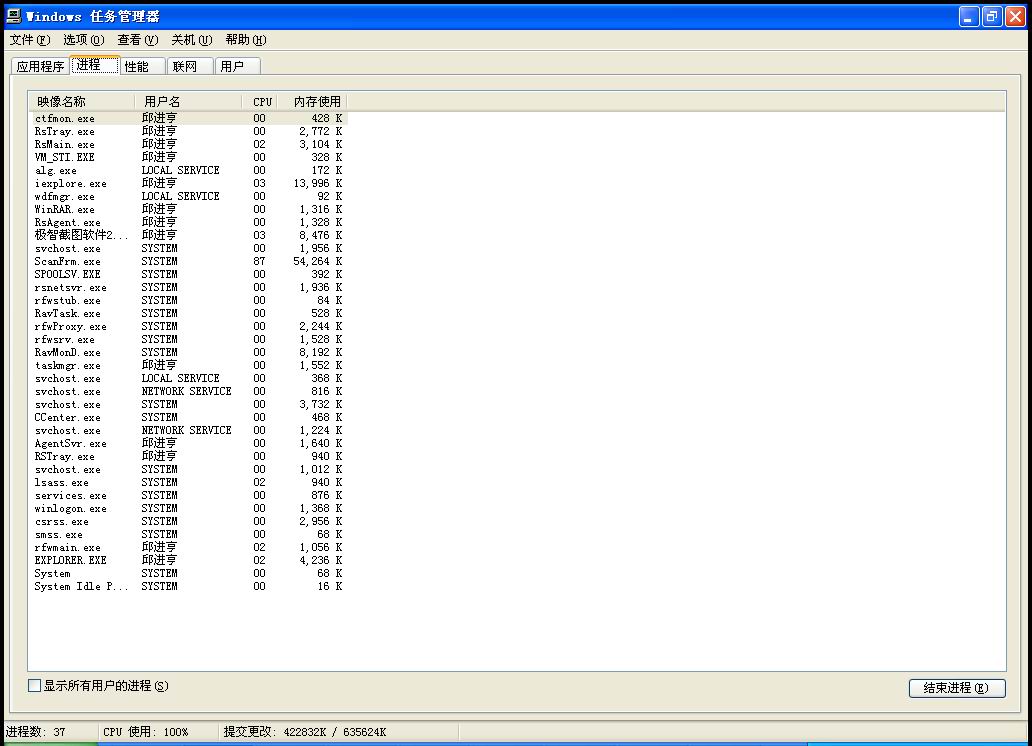Select the iexplore.exe process row
This screenshot has height=746, width=1032.
tap(70, 184)
